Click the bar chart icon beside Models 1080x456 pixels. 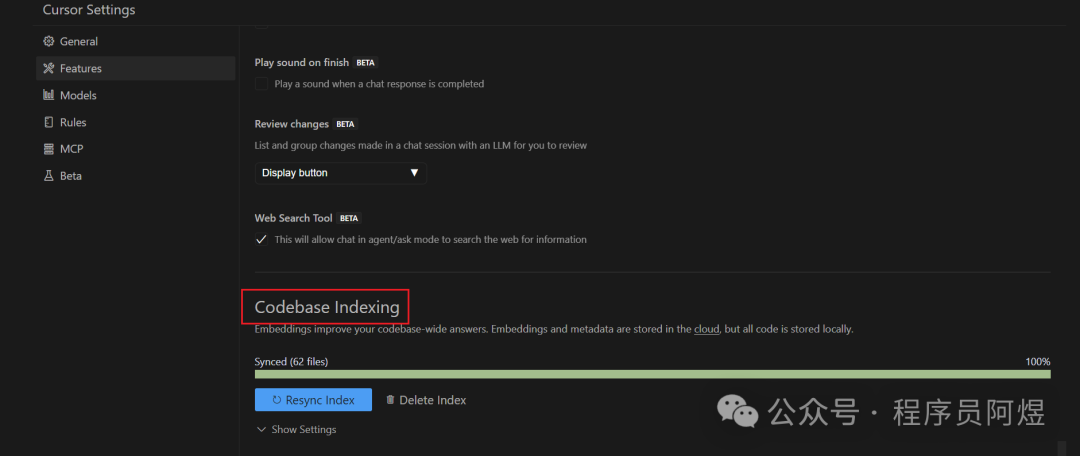(49, 96)
